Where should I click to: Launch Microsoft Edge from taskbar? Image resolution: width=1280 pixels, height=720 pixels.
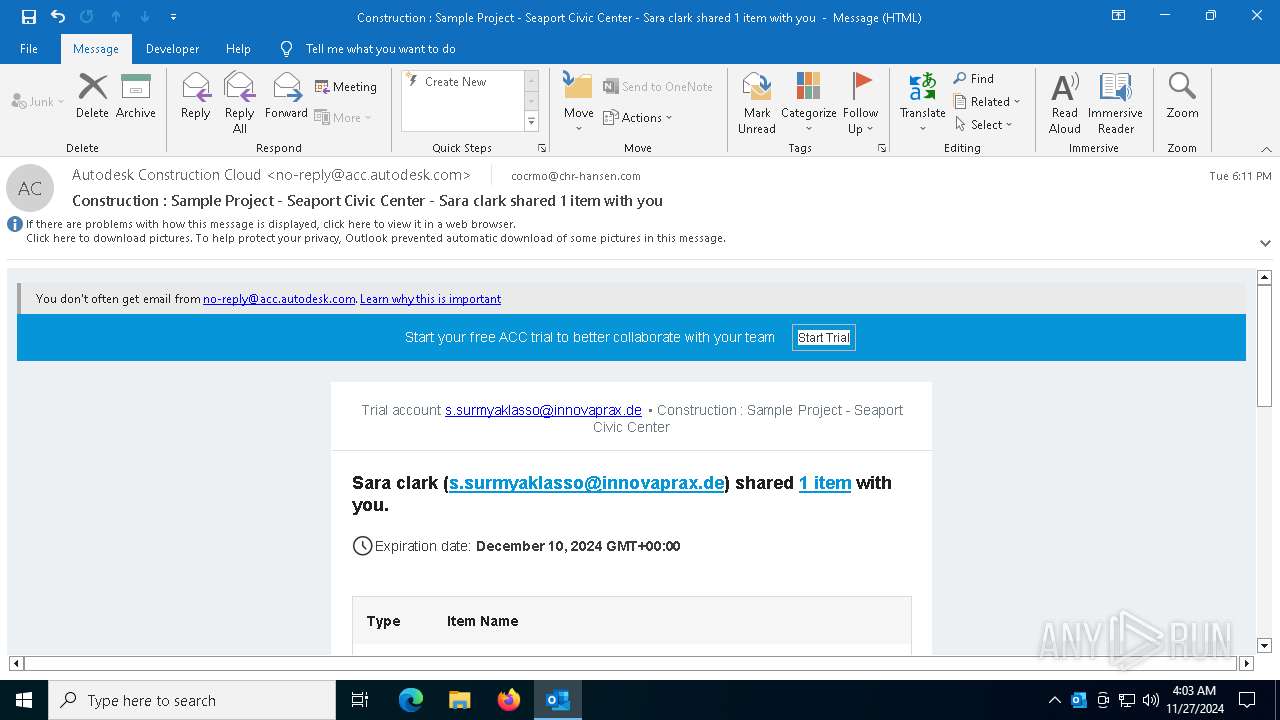(411, 700)
